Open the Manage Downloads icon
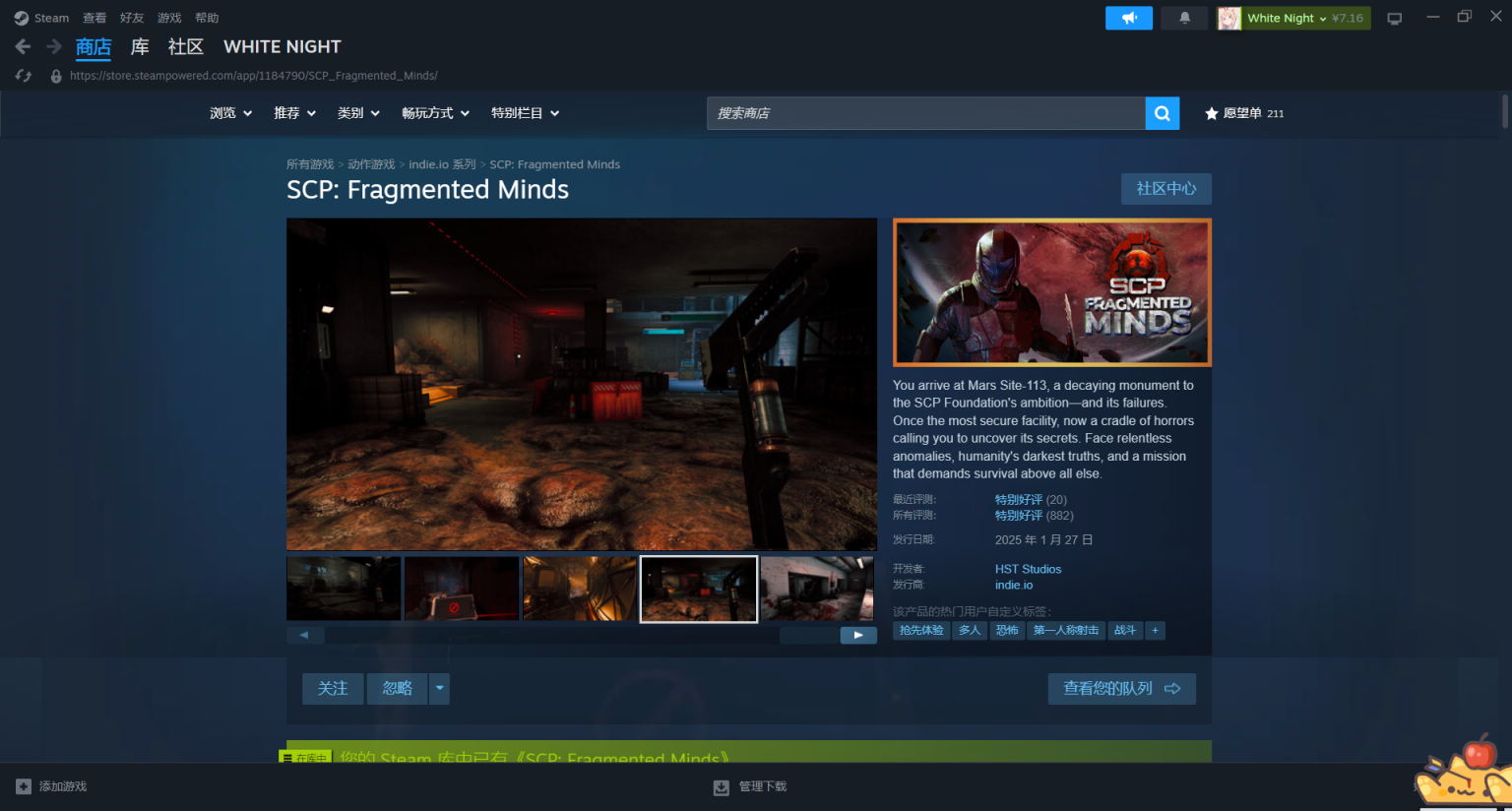 click(x=722, y=786)
